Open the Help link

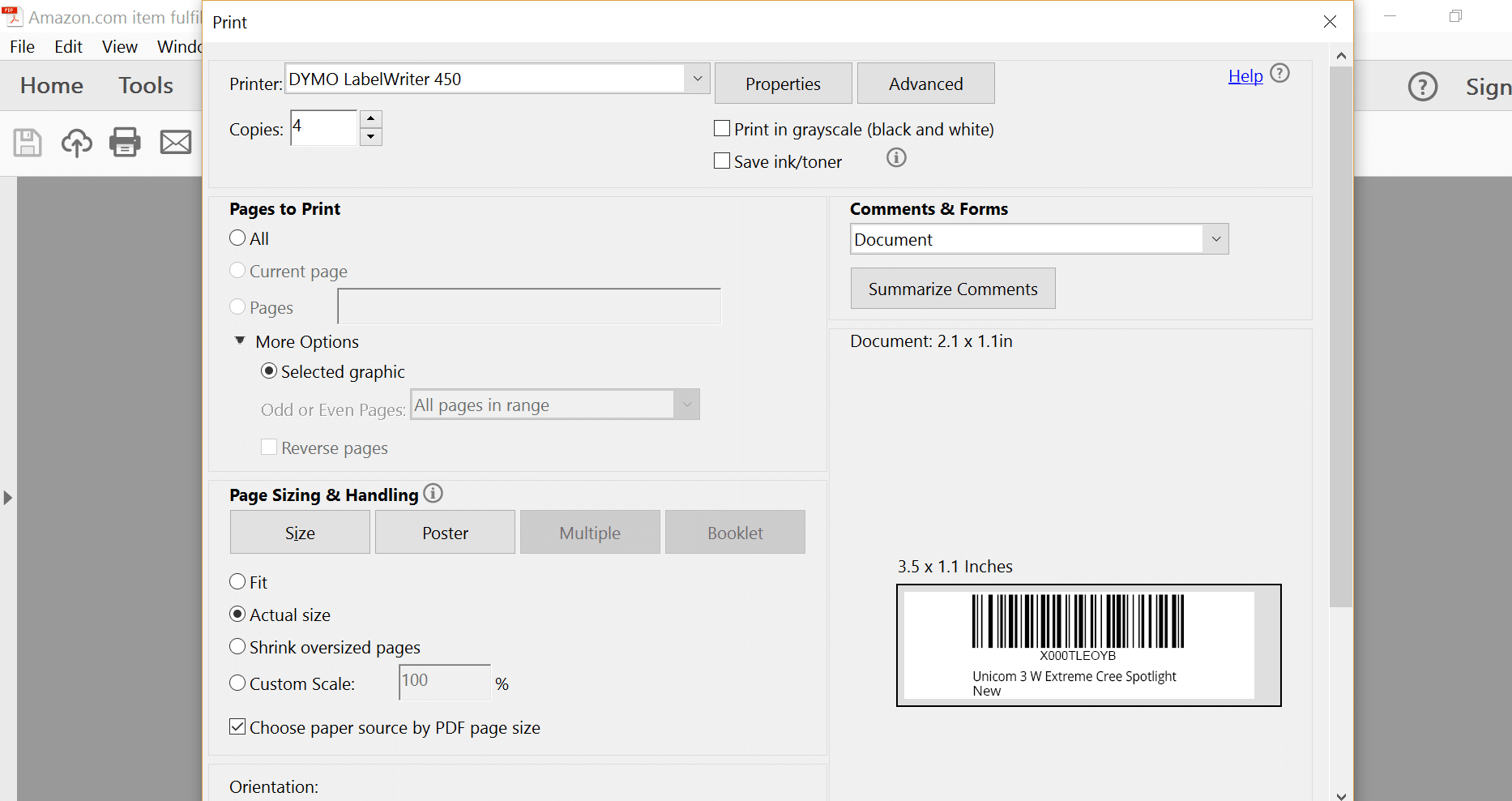1245,76
